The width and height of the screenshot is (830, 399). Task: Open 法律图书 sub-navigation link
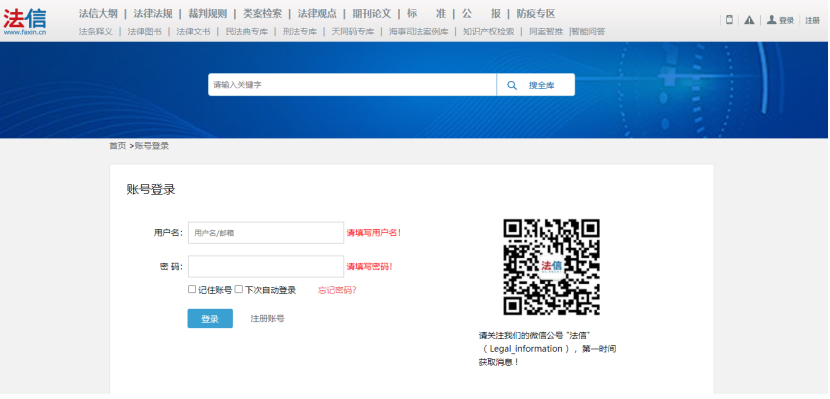[x=145, y=32]
